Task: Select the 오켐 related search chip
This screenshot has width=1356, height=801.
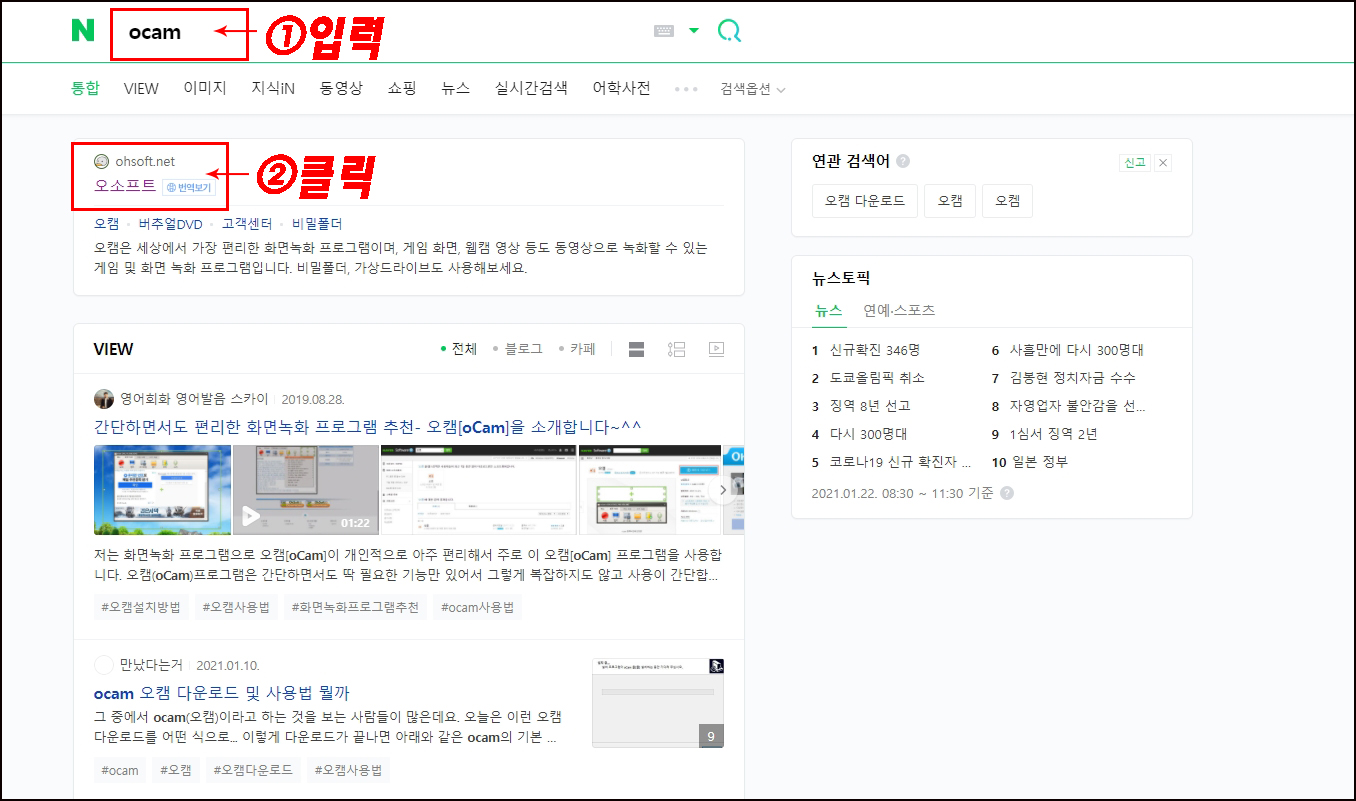Action: [x=1007, y=201]
